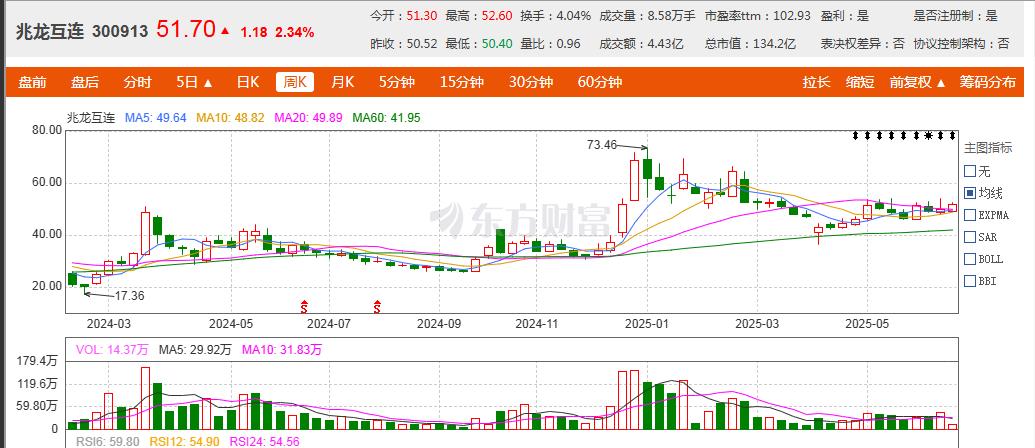
Task: Open the 前复权 adjustment dropdown
Action: pyautogui.click(x=918, y=82)
